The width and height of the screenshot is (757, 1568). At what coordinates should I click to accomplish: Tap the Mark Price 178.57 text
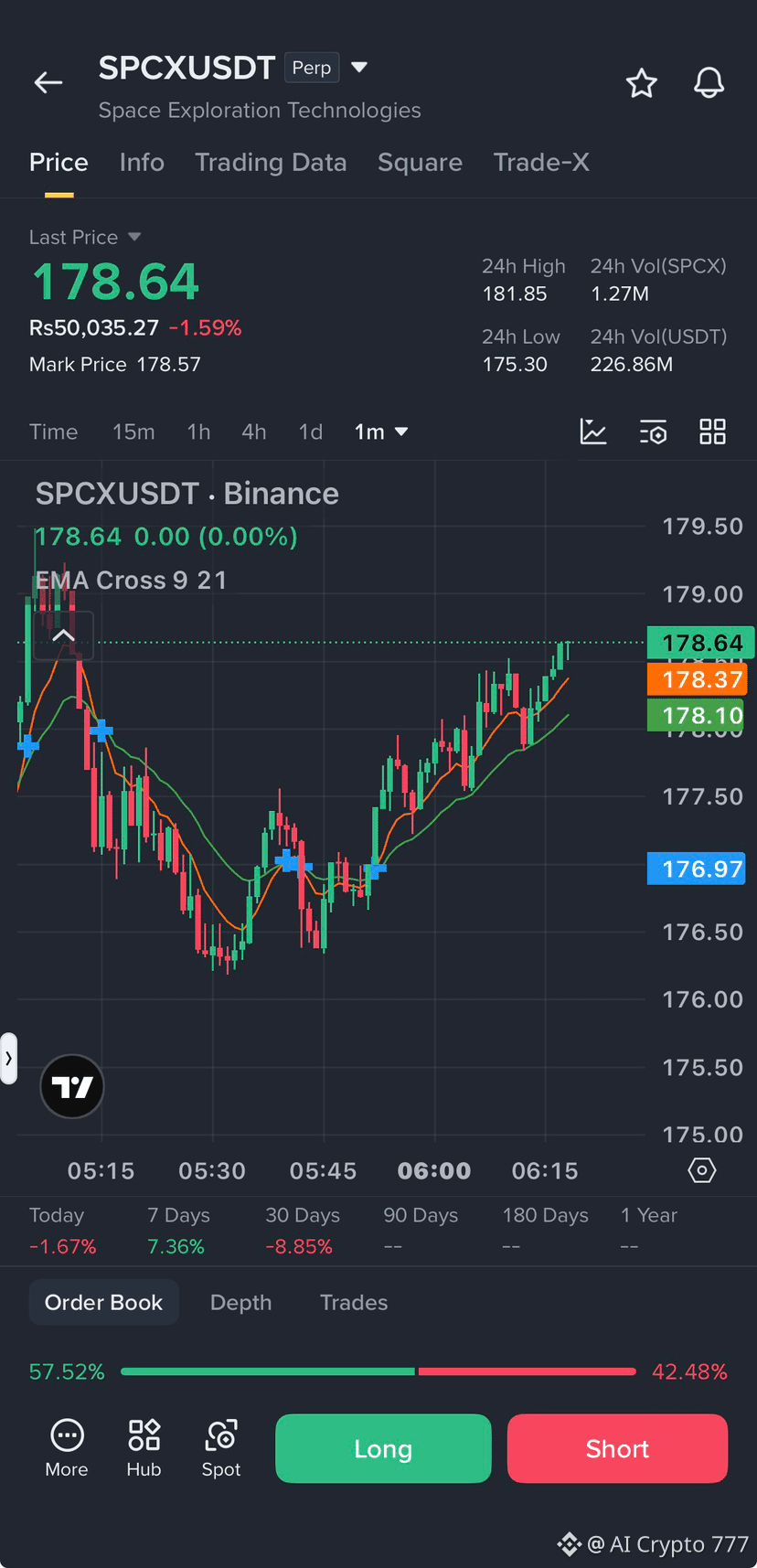pos(115,364)
